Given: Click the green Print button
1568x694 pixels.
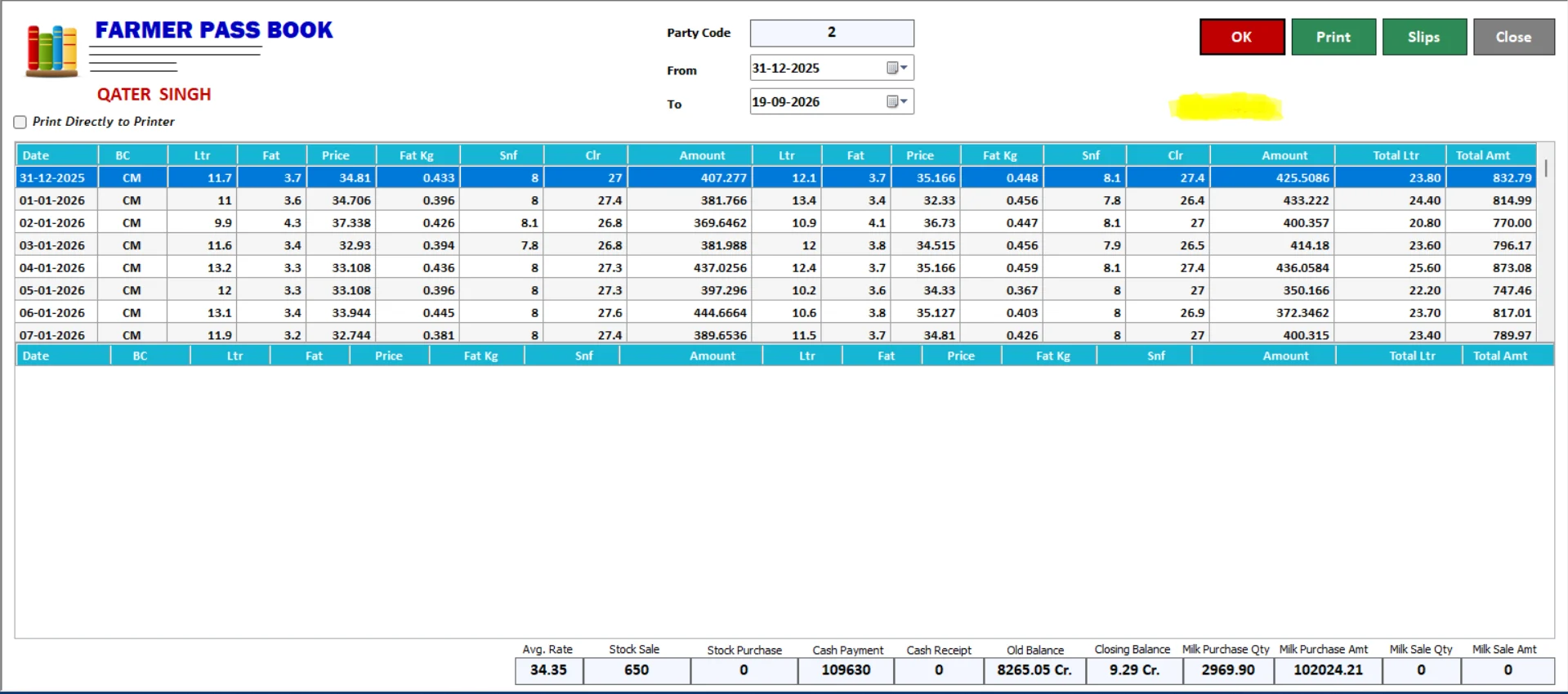Looking at the screenshot, I should point(1333,37).
